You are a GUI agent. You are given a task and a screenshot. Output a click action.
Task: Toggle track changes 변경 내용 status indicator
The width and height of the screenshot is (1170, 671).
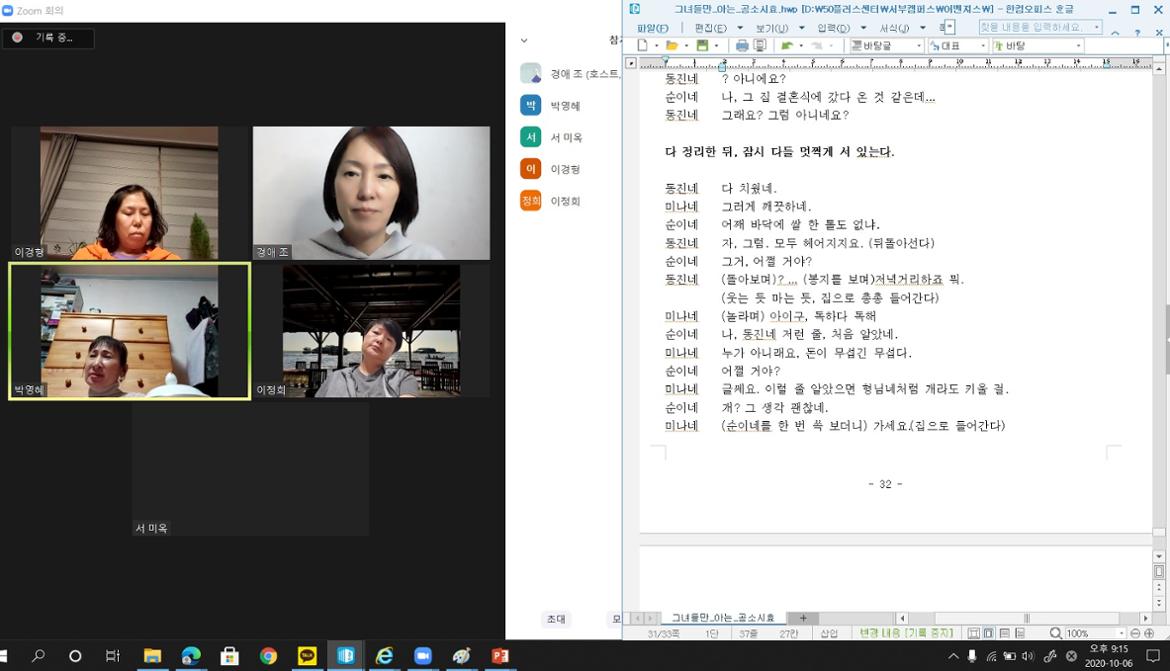(x=906, y=633)
